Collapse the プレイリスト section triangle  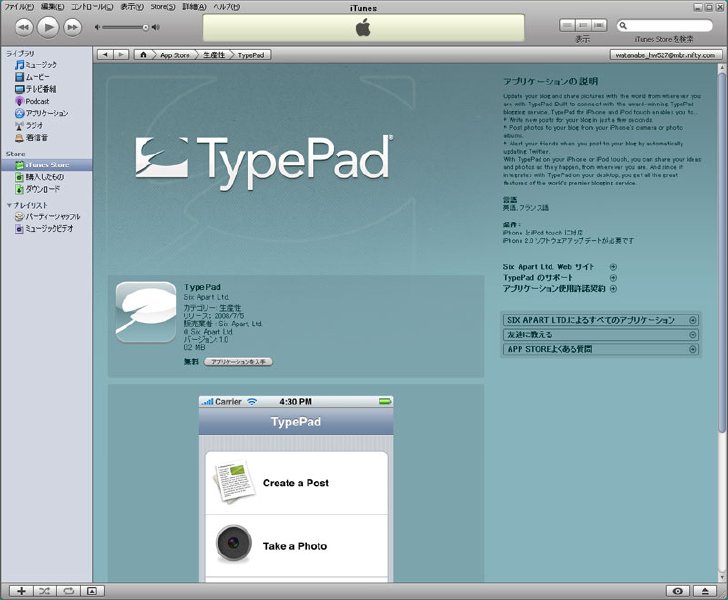9,205
